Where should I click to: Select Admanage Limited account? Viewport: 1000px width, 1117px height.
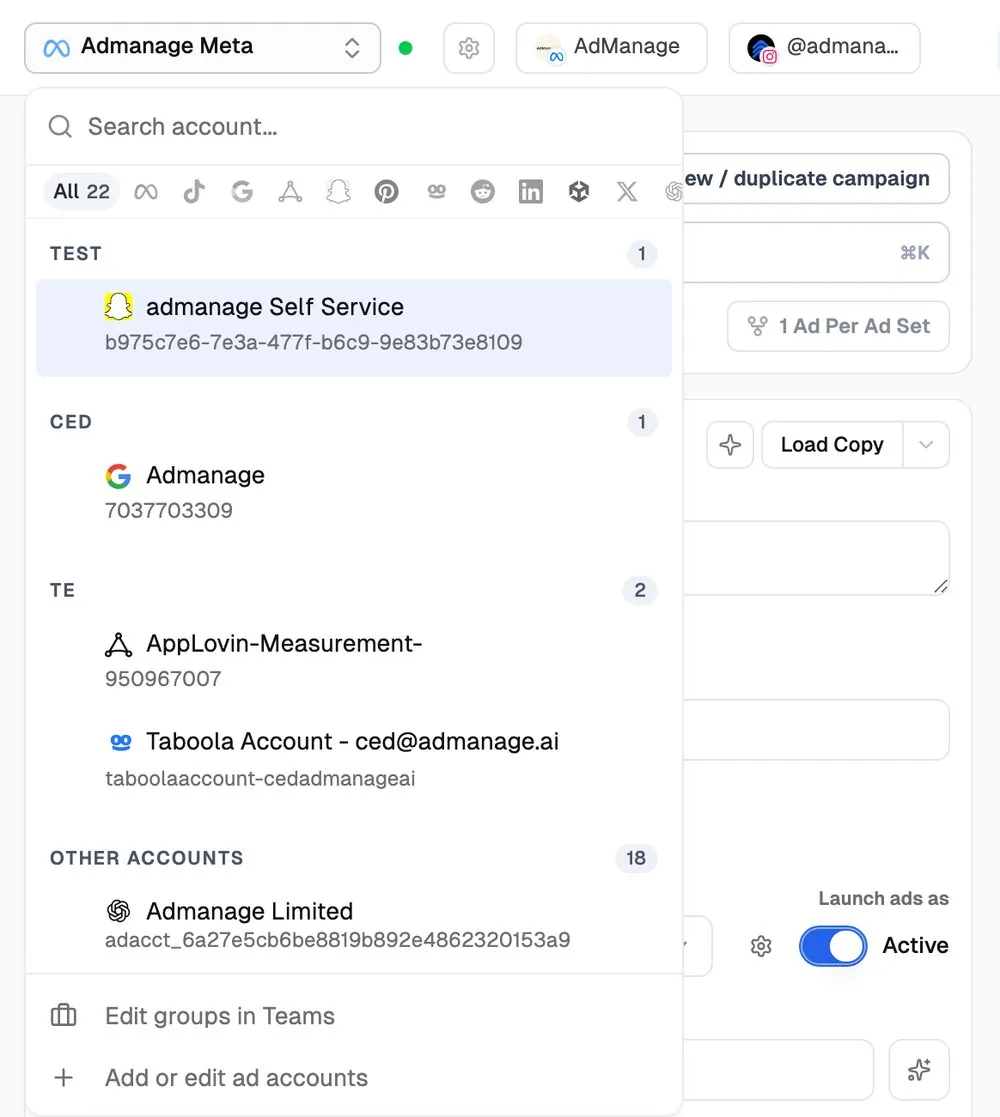click(354, 925)
